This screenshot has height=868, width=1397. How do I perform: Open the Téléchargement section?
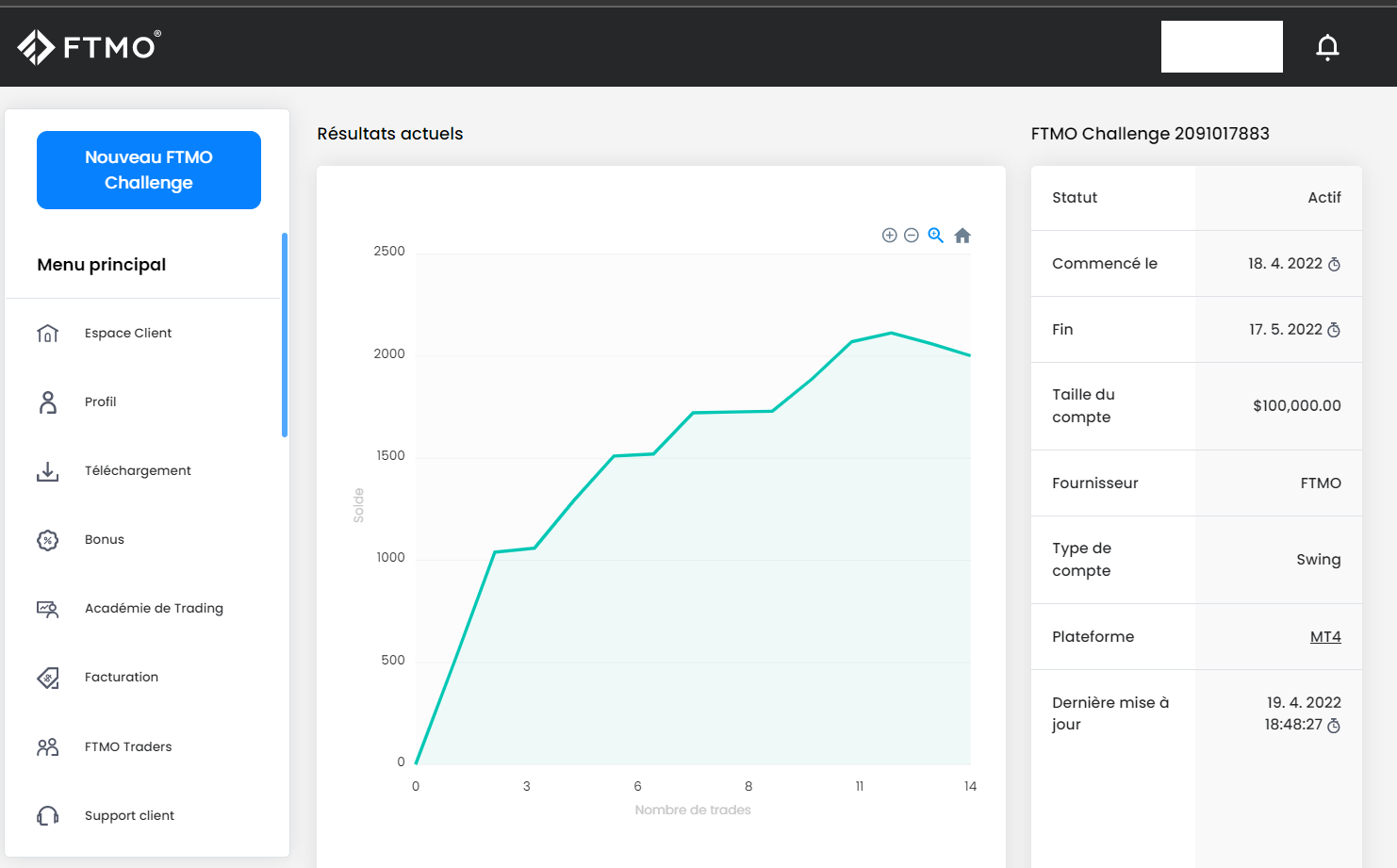pyautogui.click(x=138, y=471)
